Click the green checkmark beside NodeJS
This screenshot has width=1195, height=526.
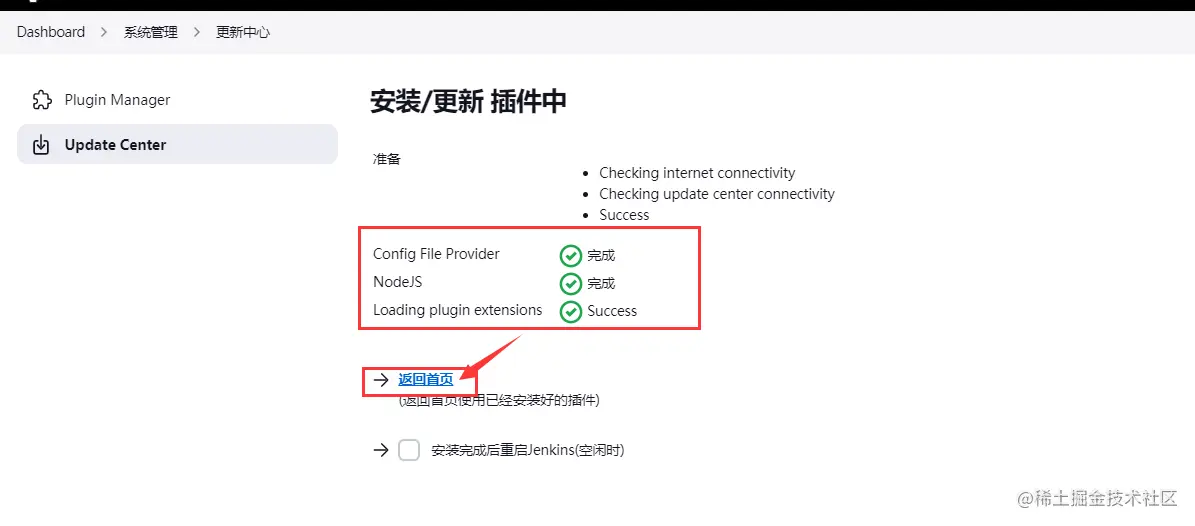point(571,283)
